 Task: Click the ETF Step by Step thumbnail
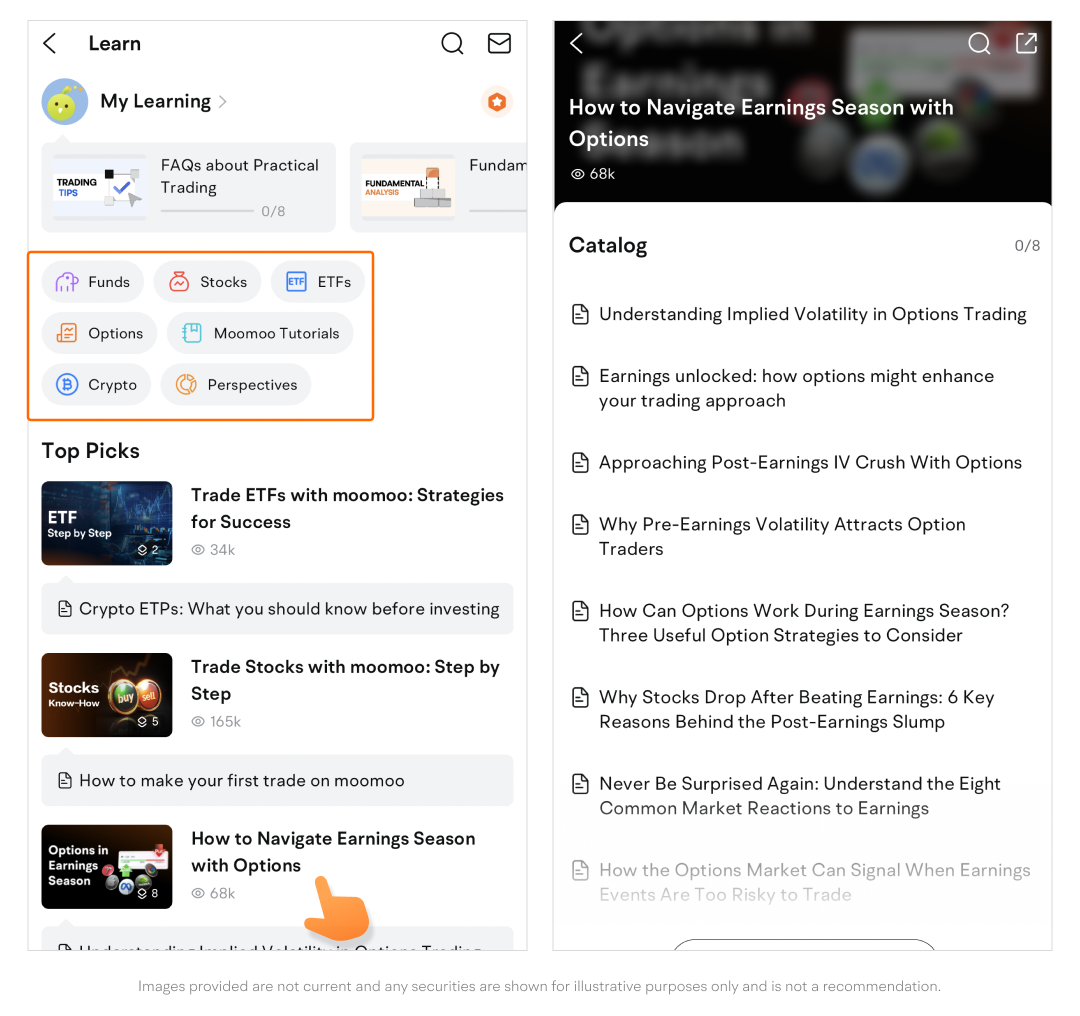click(107, 523)
